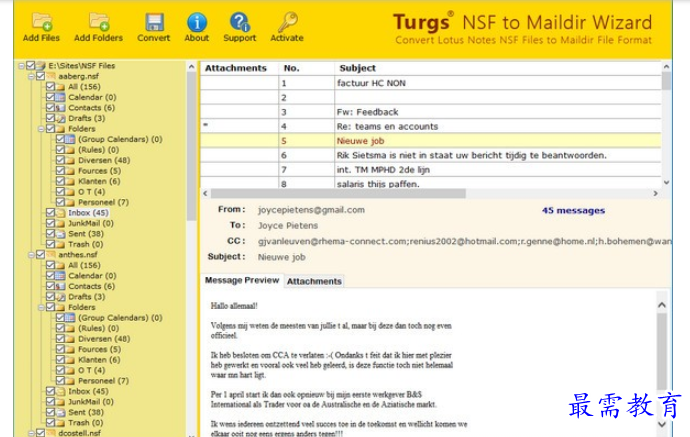Click the aaberg.nsf file icon
The height and width of the screenshot is (437, 690).
point(51,76)
